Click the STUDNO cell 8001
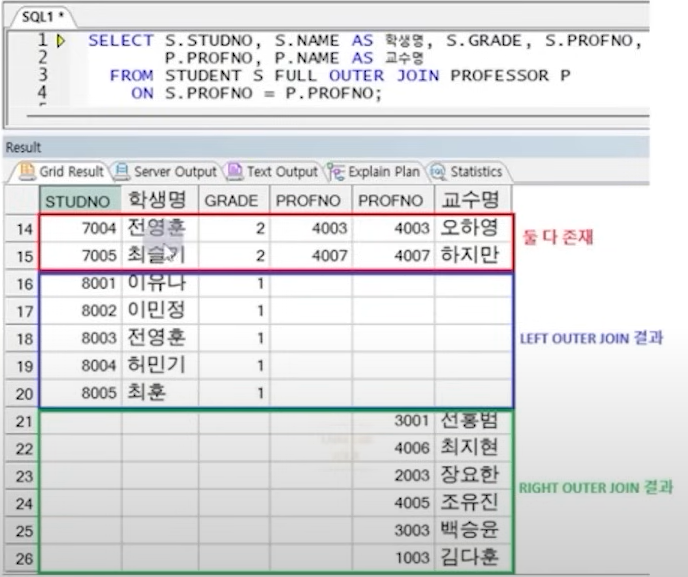This screenshot has width=688, height=577. click(80, 283)
